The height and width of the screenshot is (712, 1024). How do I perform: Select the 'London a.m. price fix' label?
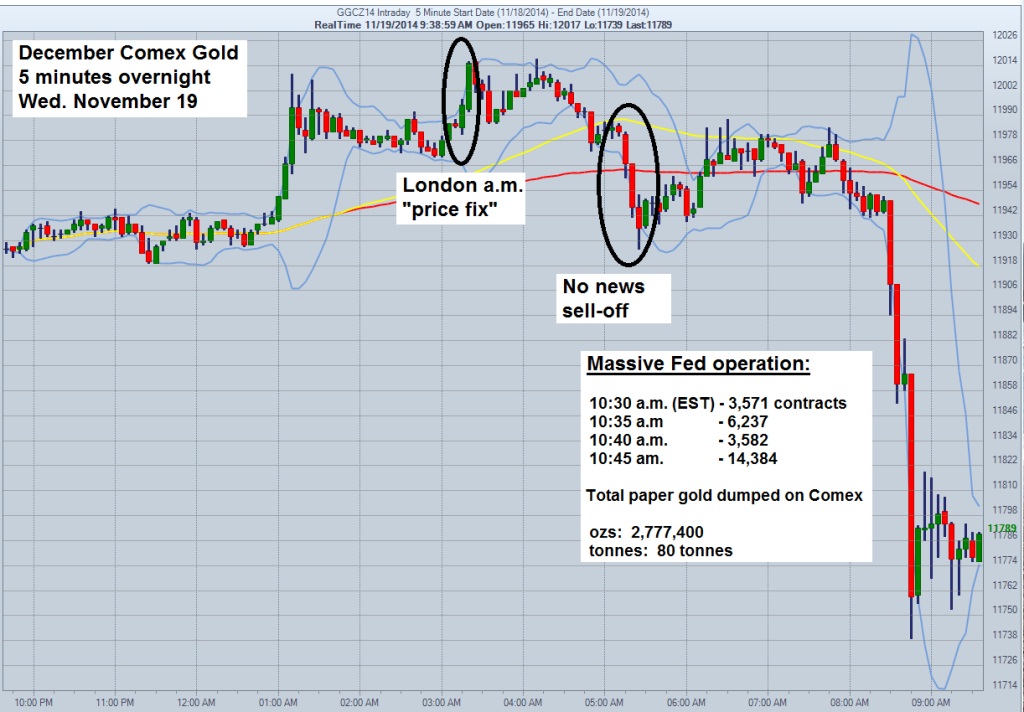(464, 198)
